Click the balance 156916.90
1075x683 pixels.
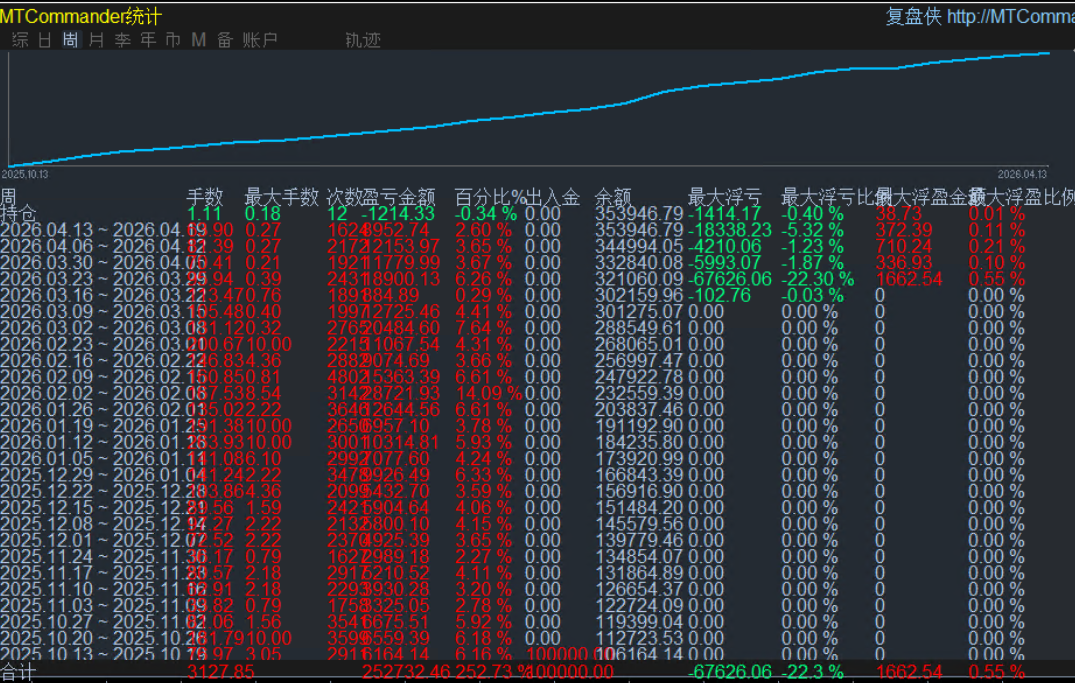coord(639,492)
